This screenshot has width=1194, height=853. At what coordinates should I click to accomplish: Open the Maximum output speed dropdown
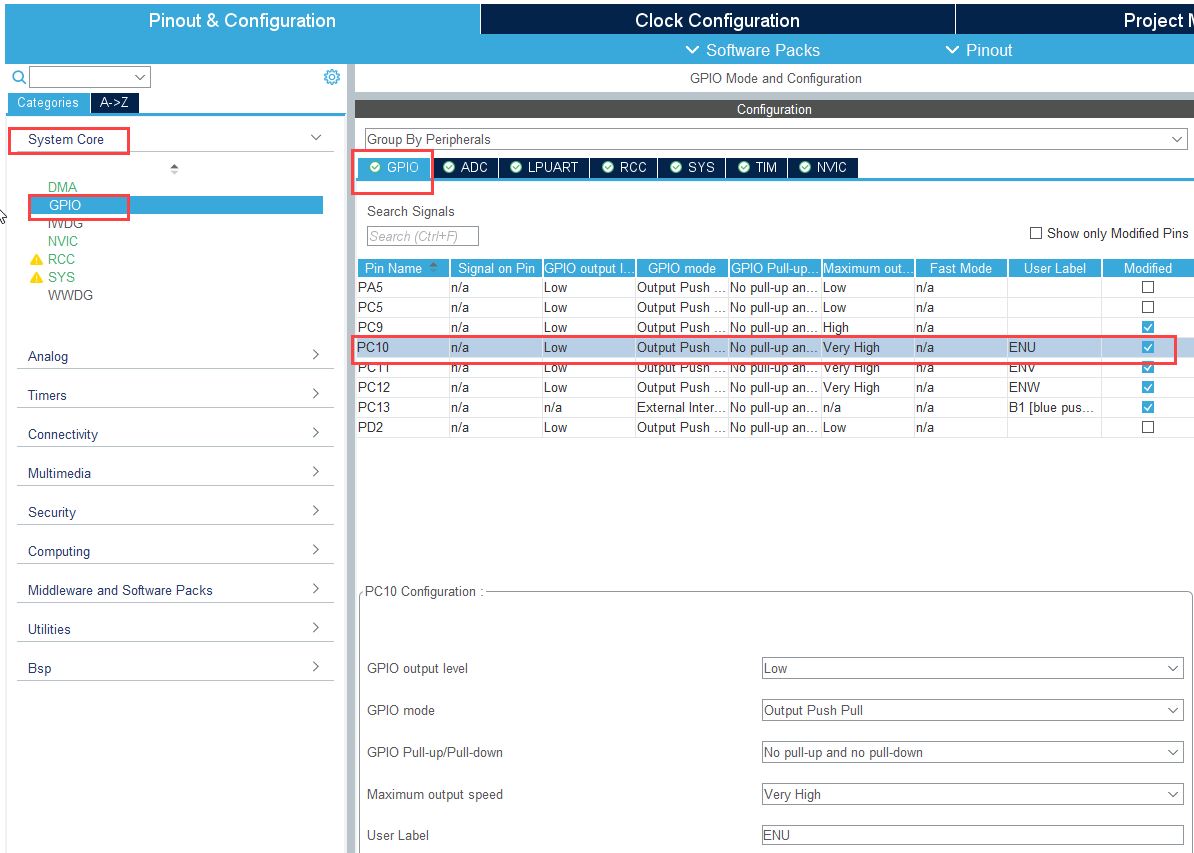coord(972,794)
